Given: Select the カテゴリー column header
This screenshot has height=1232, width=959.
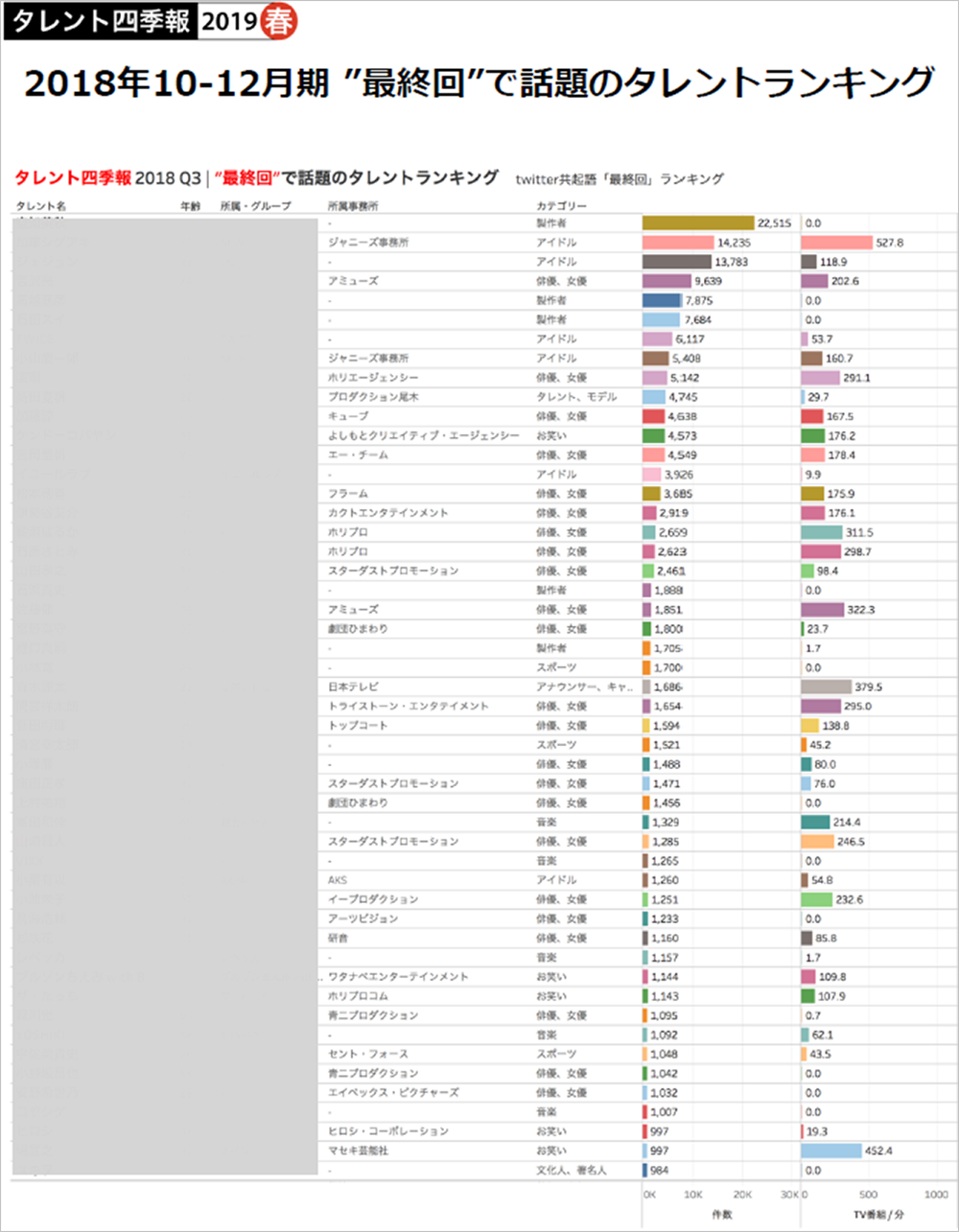Looking at the screenshot, I should coord(561,206).
